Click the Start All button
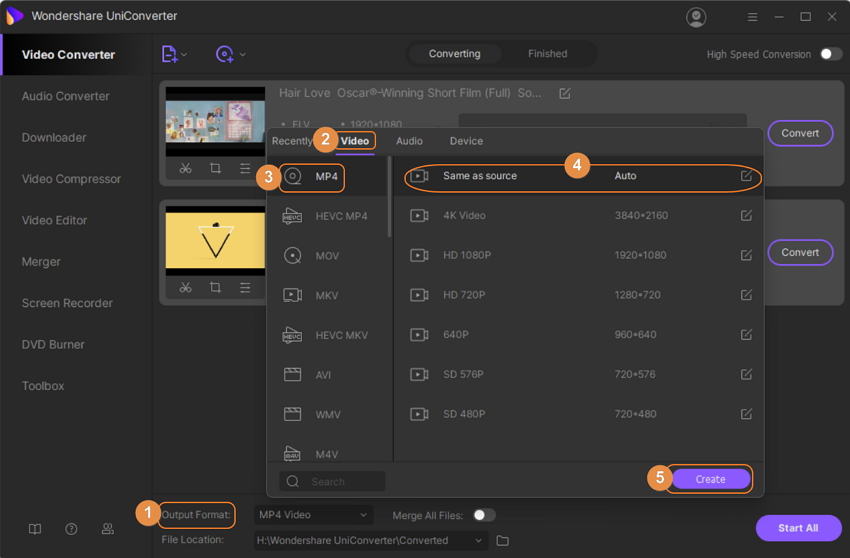The image size is (850, 558). 798,528
